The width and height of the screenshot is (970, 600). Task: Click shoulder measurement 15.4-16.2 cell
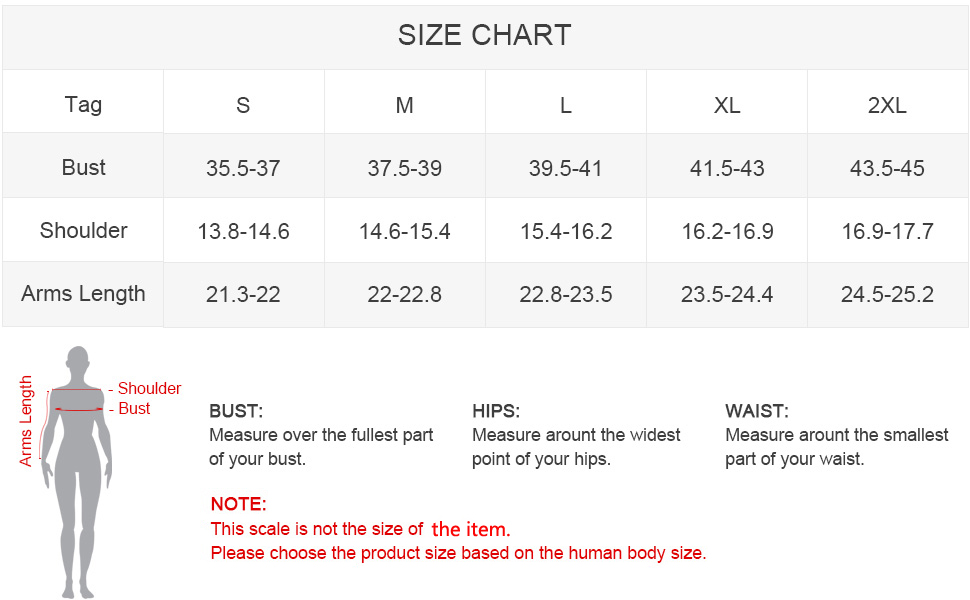tap(566, 232)
